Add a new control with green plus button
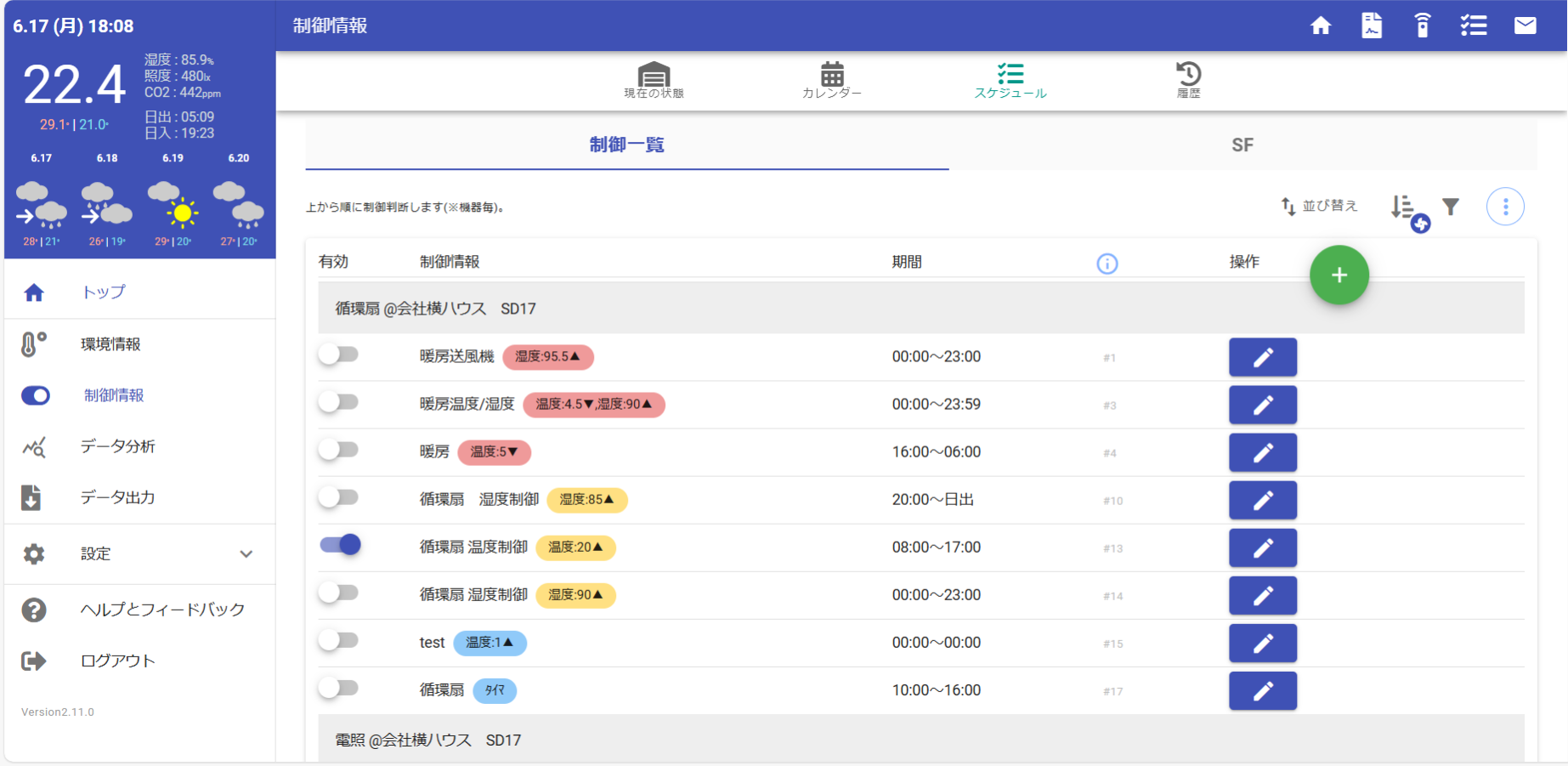Screen dimensions: 1568x766 pos(1339,275)
